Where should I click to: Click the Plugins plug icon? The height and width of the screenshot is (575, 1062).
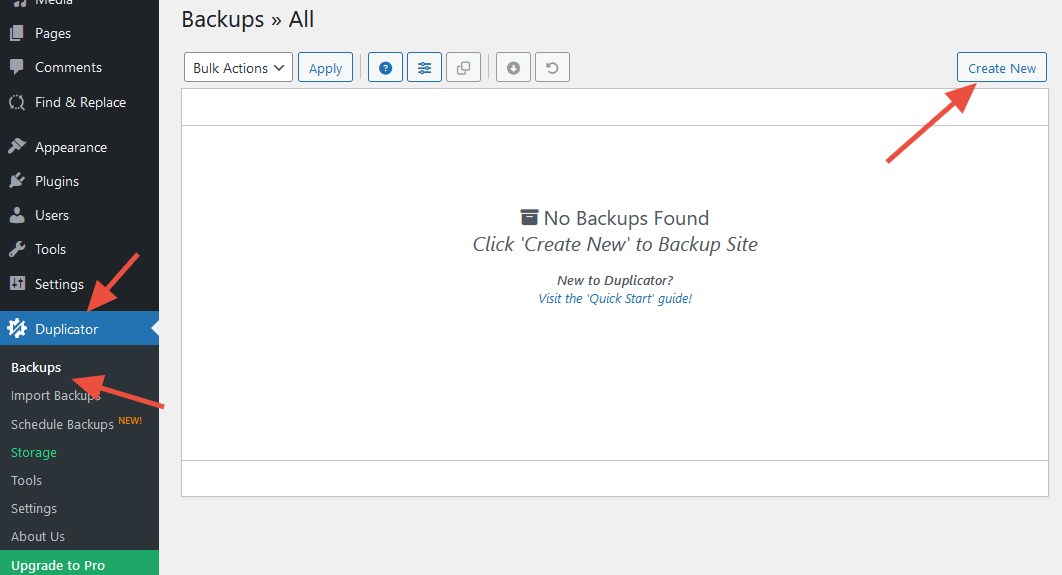click(x=17, y=181)
